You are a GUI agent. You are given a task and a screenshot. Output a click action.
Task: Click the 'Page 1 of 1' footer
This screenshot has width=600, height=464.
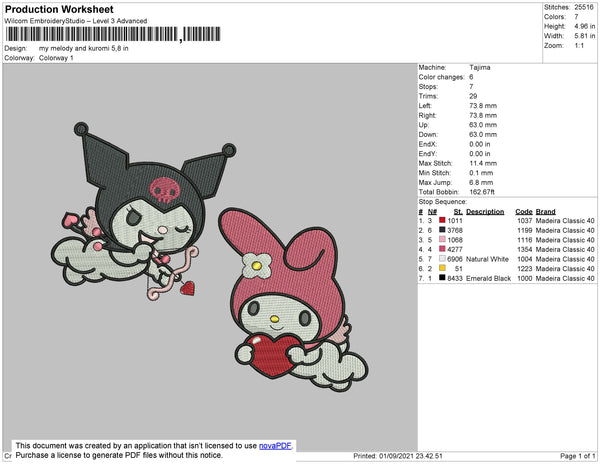(577, 456)
